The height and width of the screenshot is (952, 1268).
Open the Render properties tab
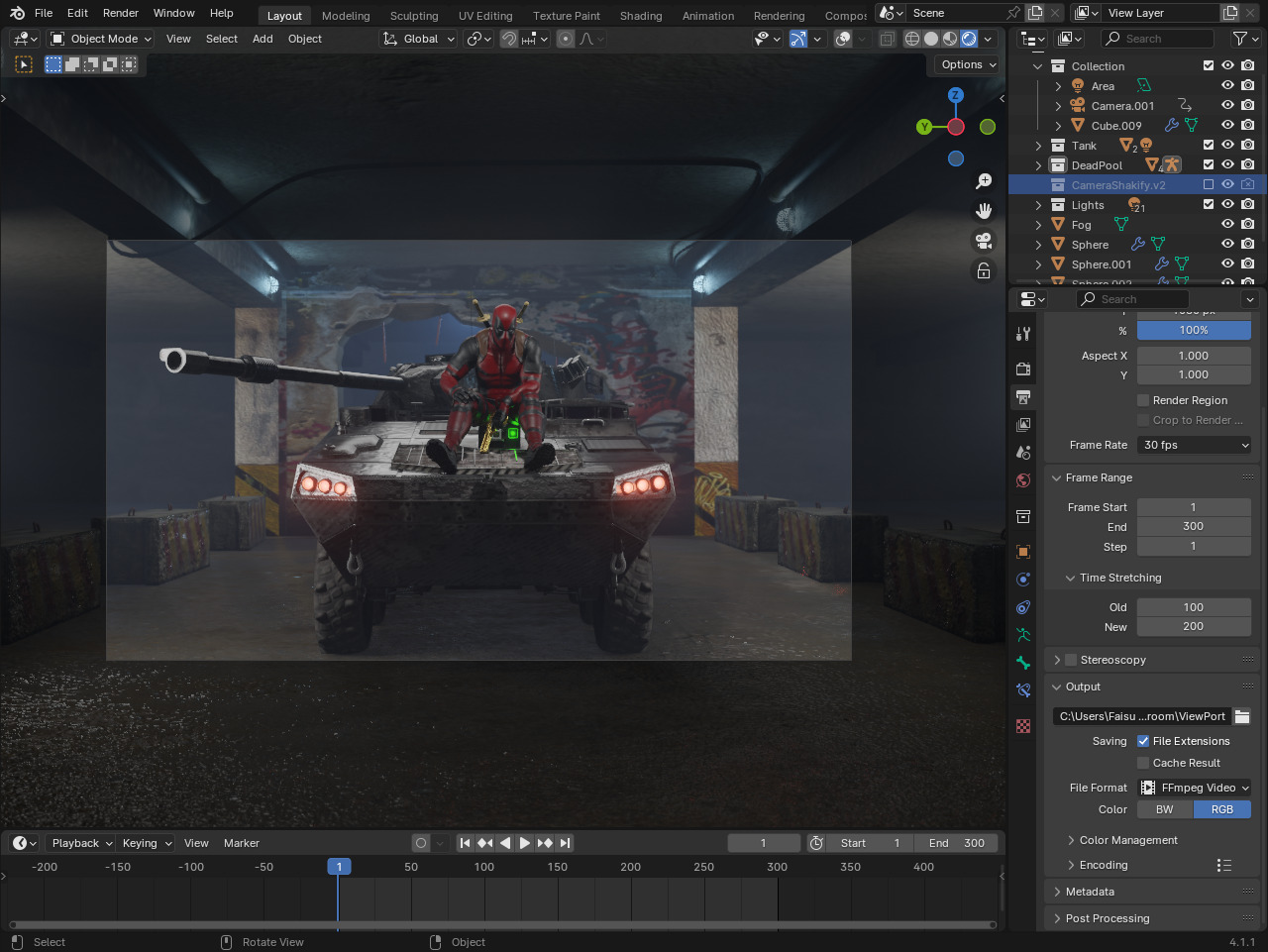pyautogui.click(x=1023, y=369)
